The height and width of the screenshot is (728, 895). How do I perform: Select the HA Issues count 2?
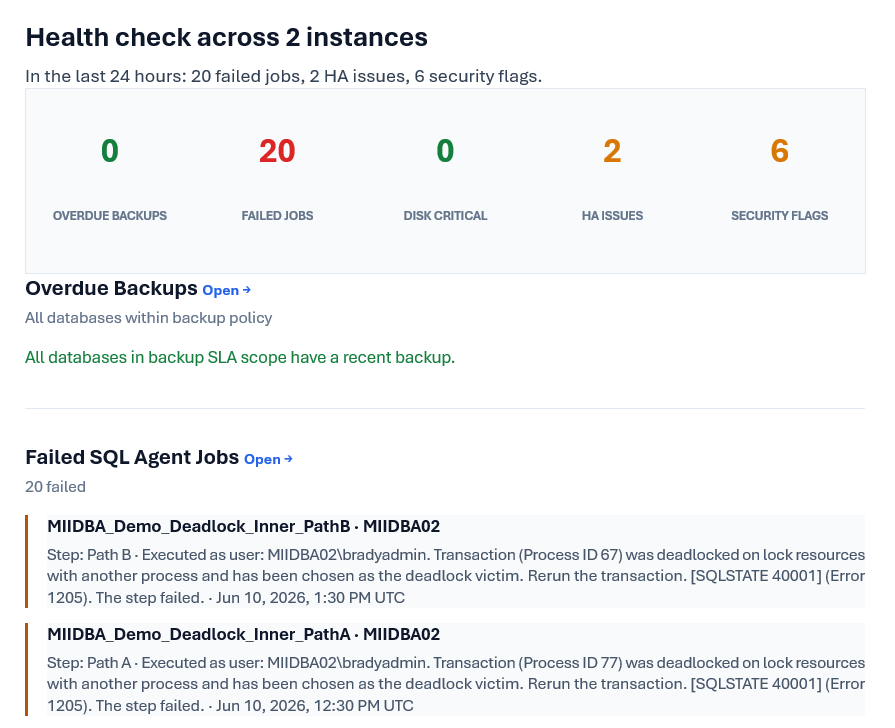[x=612, y=151]
